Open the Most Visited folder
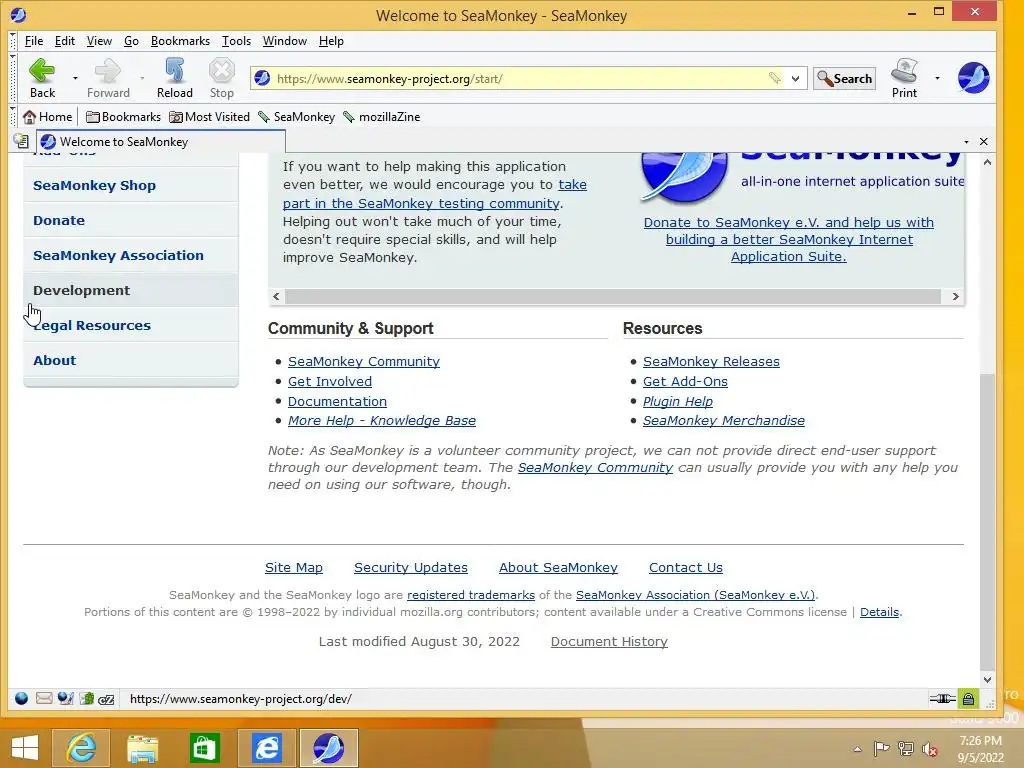 (210, 117)
